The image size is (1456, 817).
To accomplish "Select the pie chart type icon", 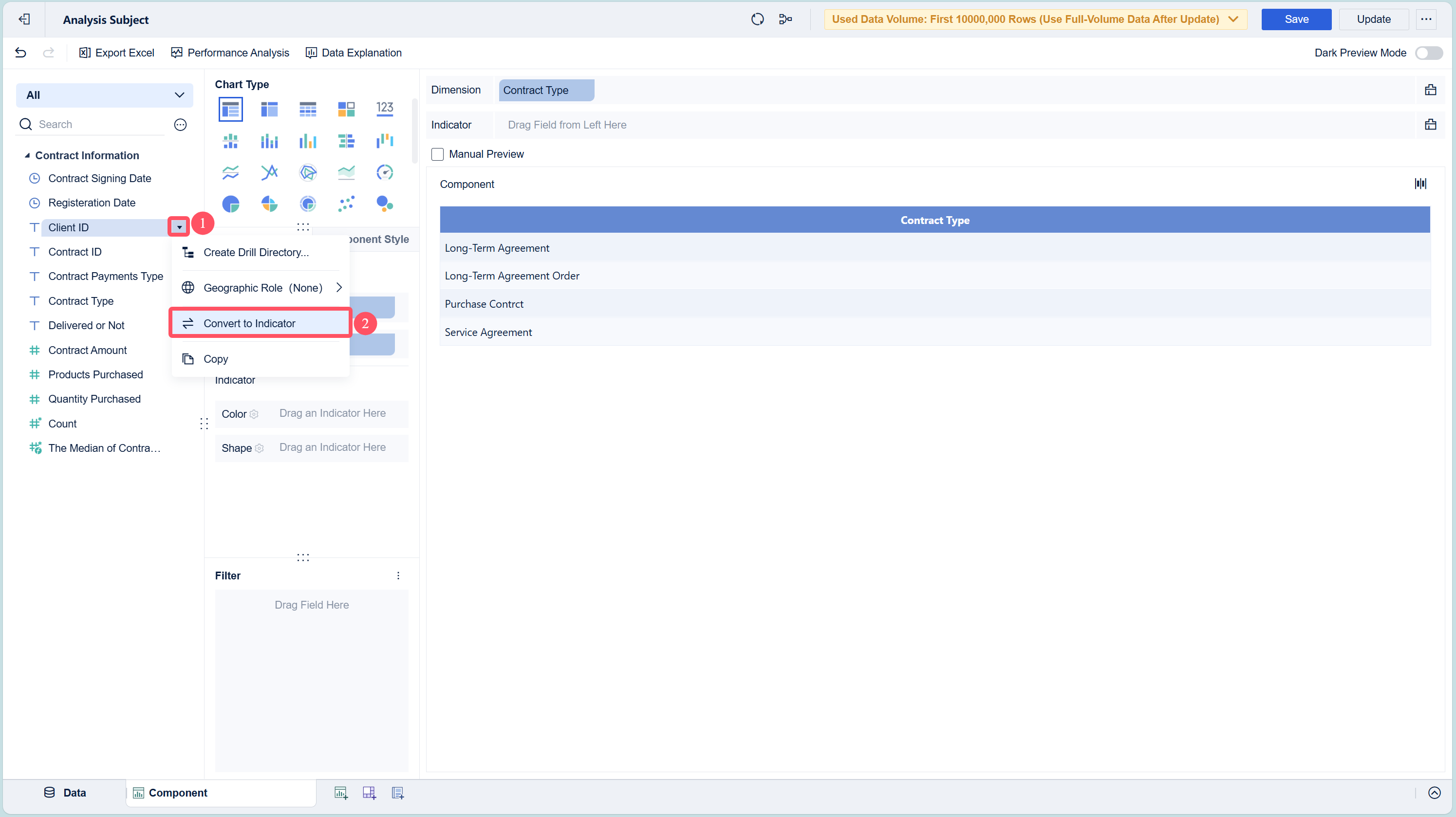I will [x=231, y=204].
